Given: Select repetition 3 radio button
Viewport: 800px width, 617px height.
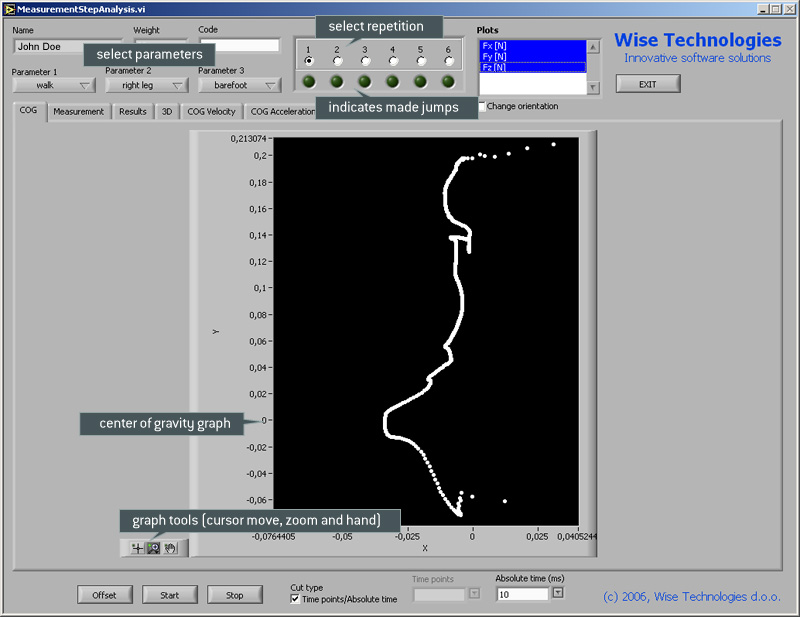Looking at the screenshot, I should [x=365, y=61].
